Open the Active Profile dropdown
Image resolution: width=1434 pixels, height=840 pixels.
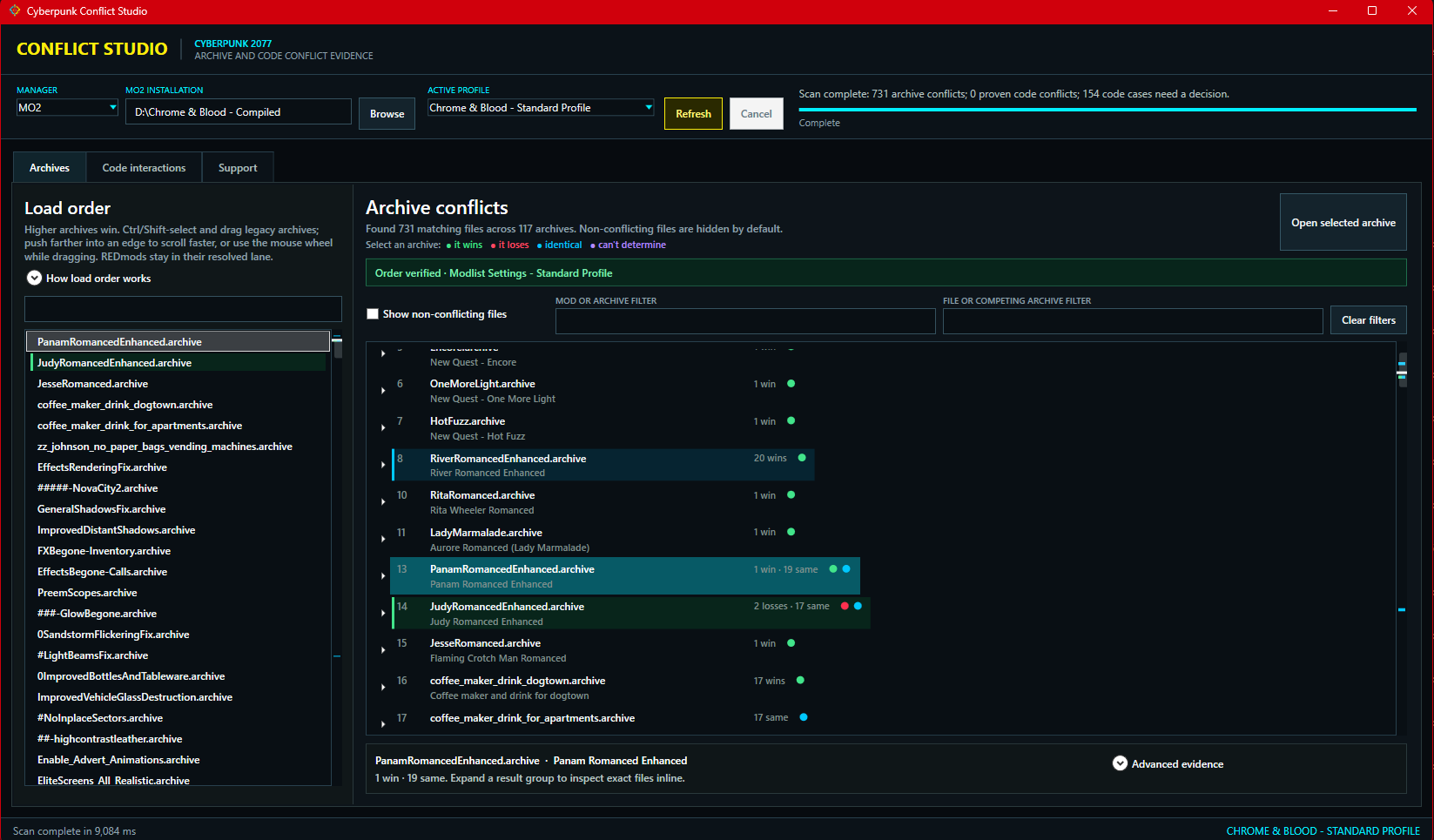point(541,108)
